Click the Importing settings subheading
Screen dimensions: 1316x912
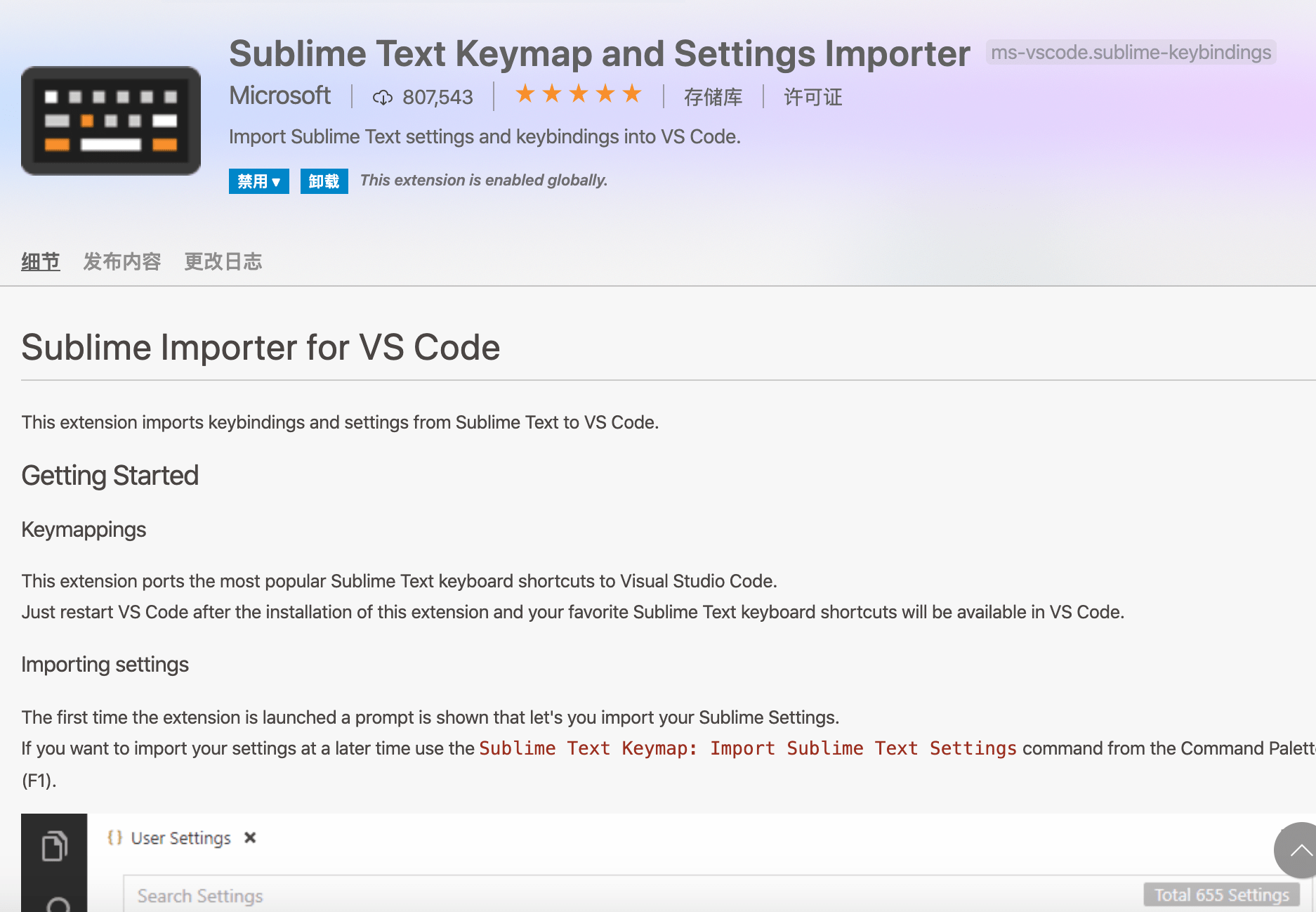coord(105,665)
